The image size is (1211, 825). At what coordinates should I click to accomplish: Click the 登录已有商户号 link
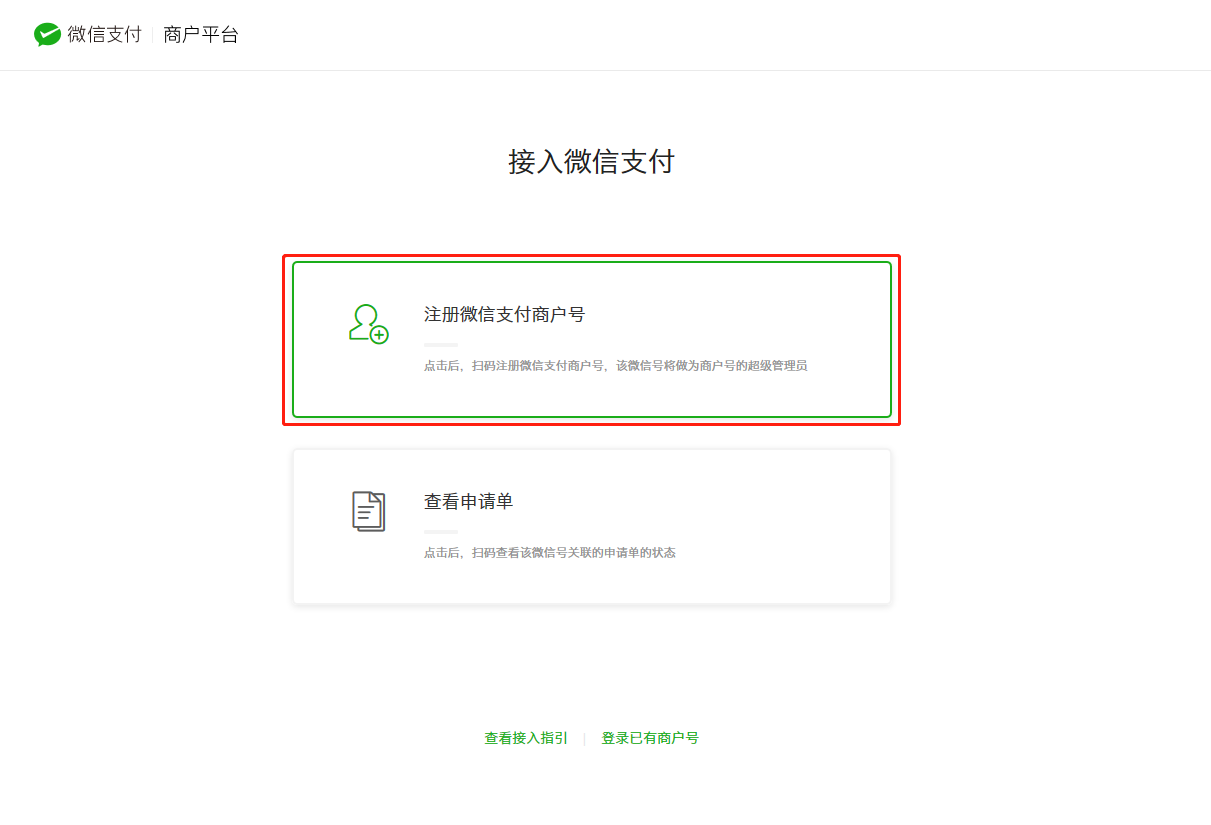coord(650,738)
